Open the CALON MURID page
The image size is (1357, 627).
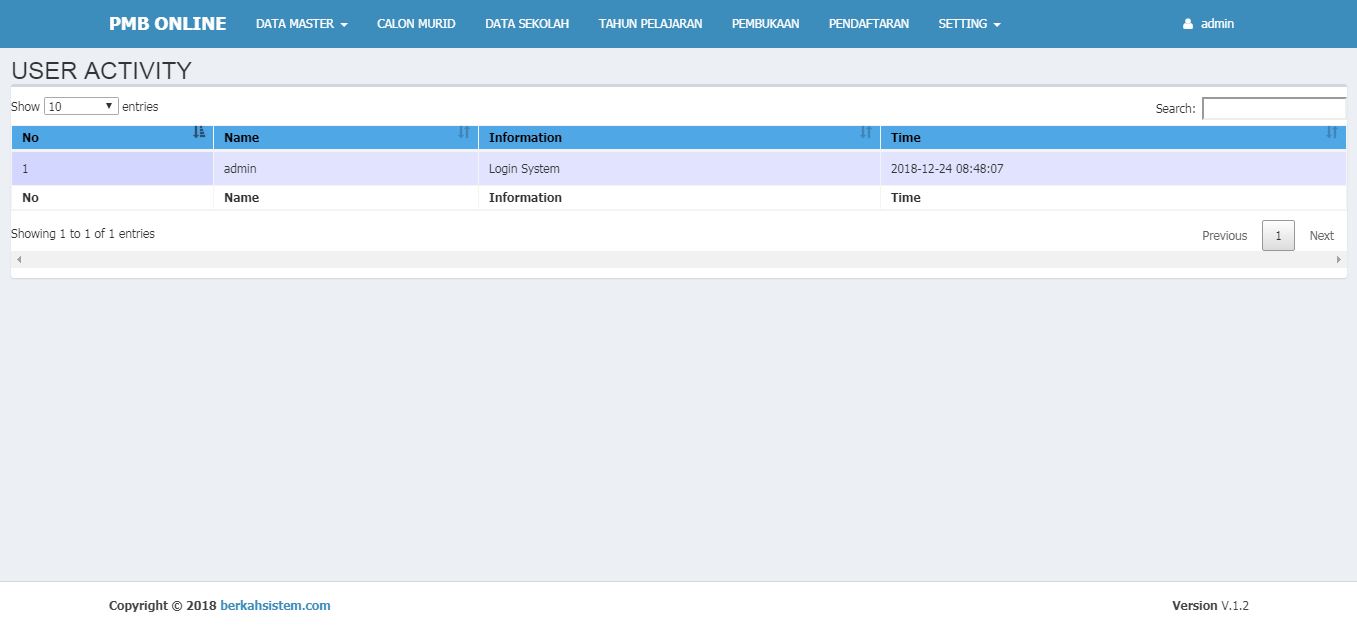pos(416,24)
